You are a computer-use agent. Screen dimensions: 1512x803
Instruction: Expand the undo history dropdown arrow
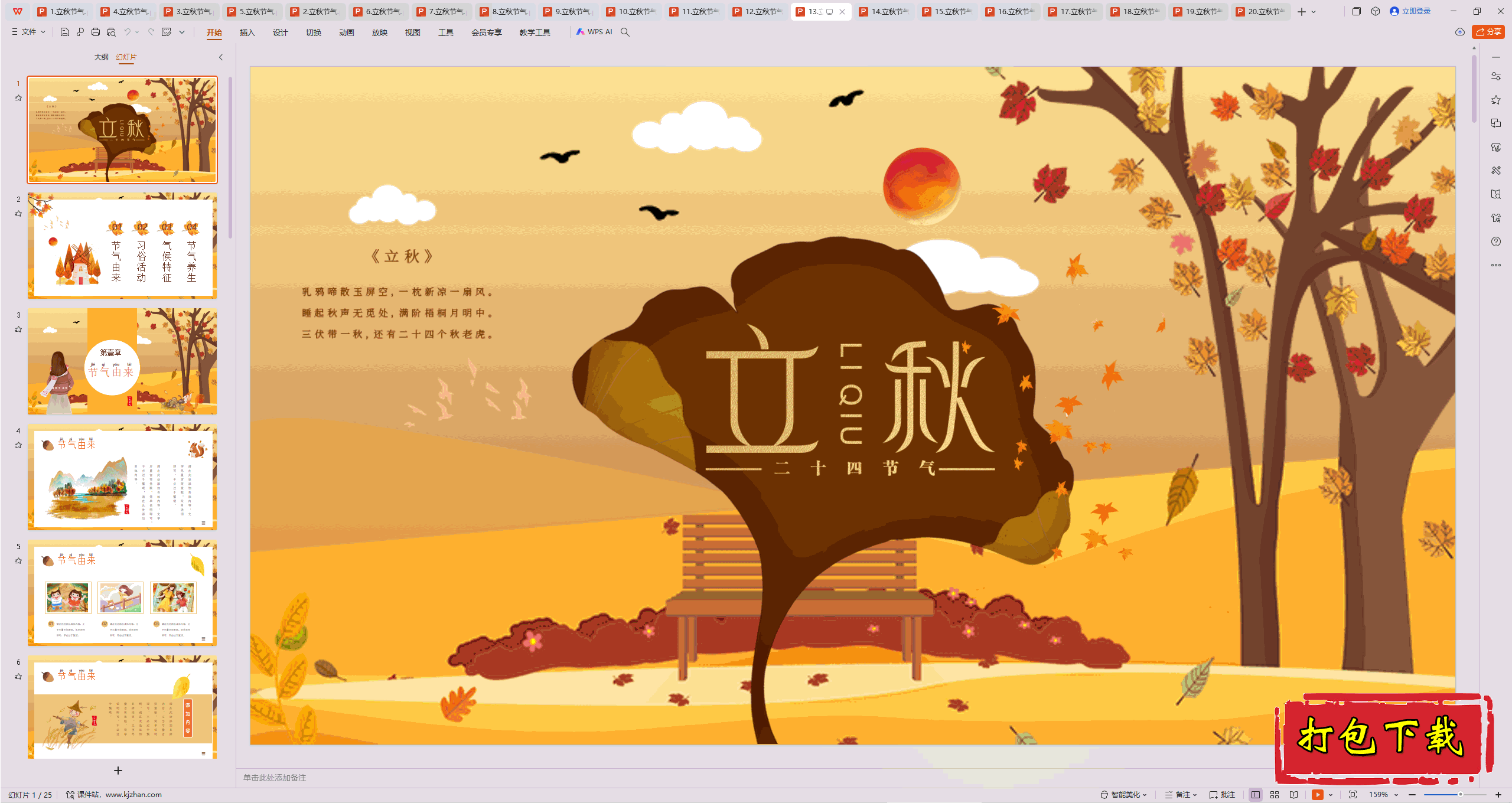point(137,32)
